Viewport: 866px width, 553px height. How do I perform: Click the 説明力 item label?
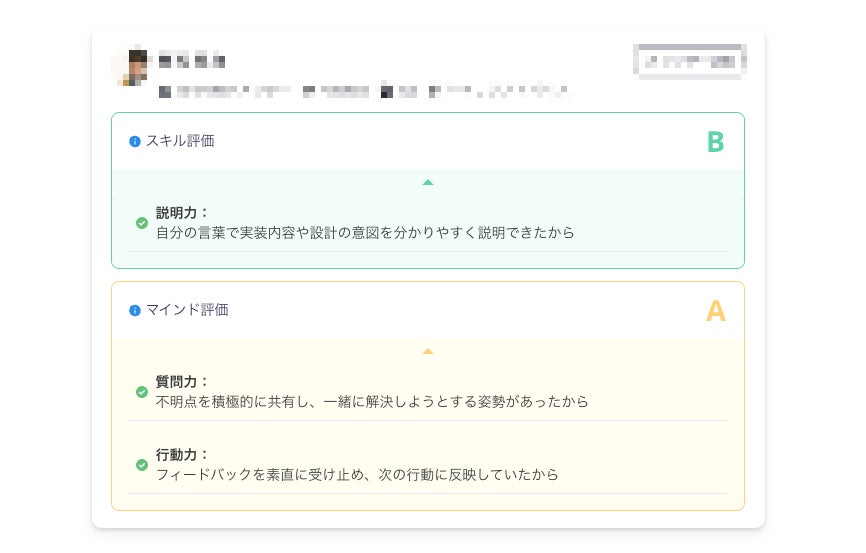click(182, 213)
